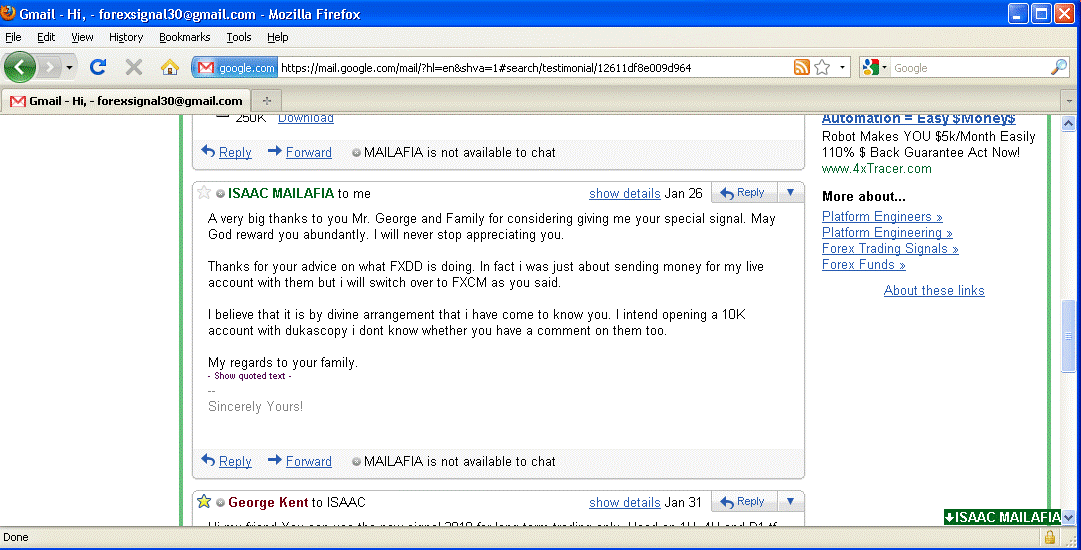Click the George Kent sender name
Screen dimensions: 1081x550
268,502
